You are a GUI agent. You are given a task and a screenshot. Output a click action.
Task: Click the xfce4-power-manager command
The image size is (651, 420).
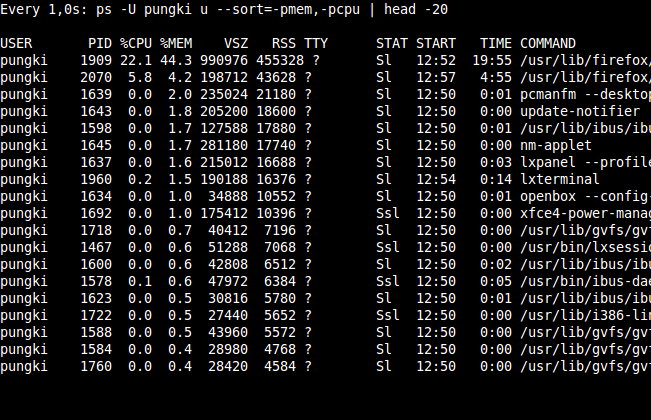(585, 214)
